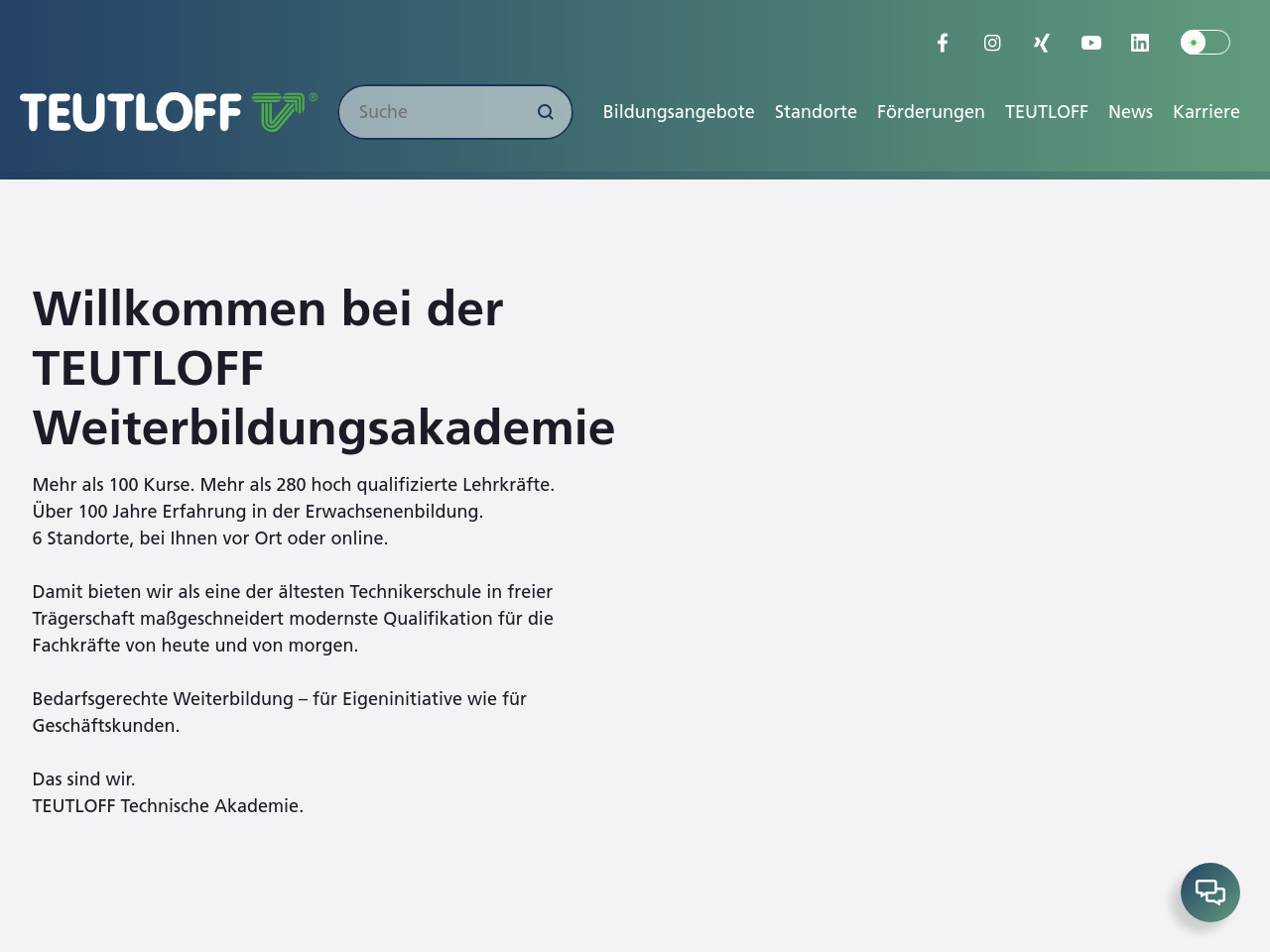Click the TEUTLOFF logo
Screen dimensions: 1270x952
point(168,112)
